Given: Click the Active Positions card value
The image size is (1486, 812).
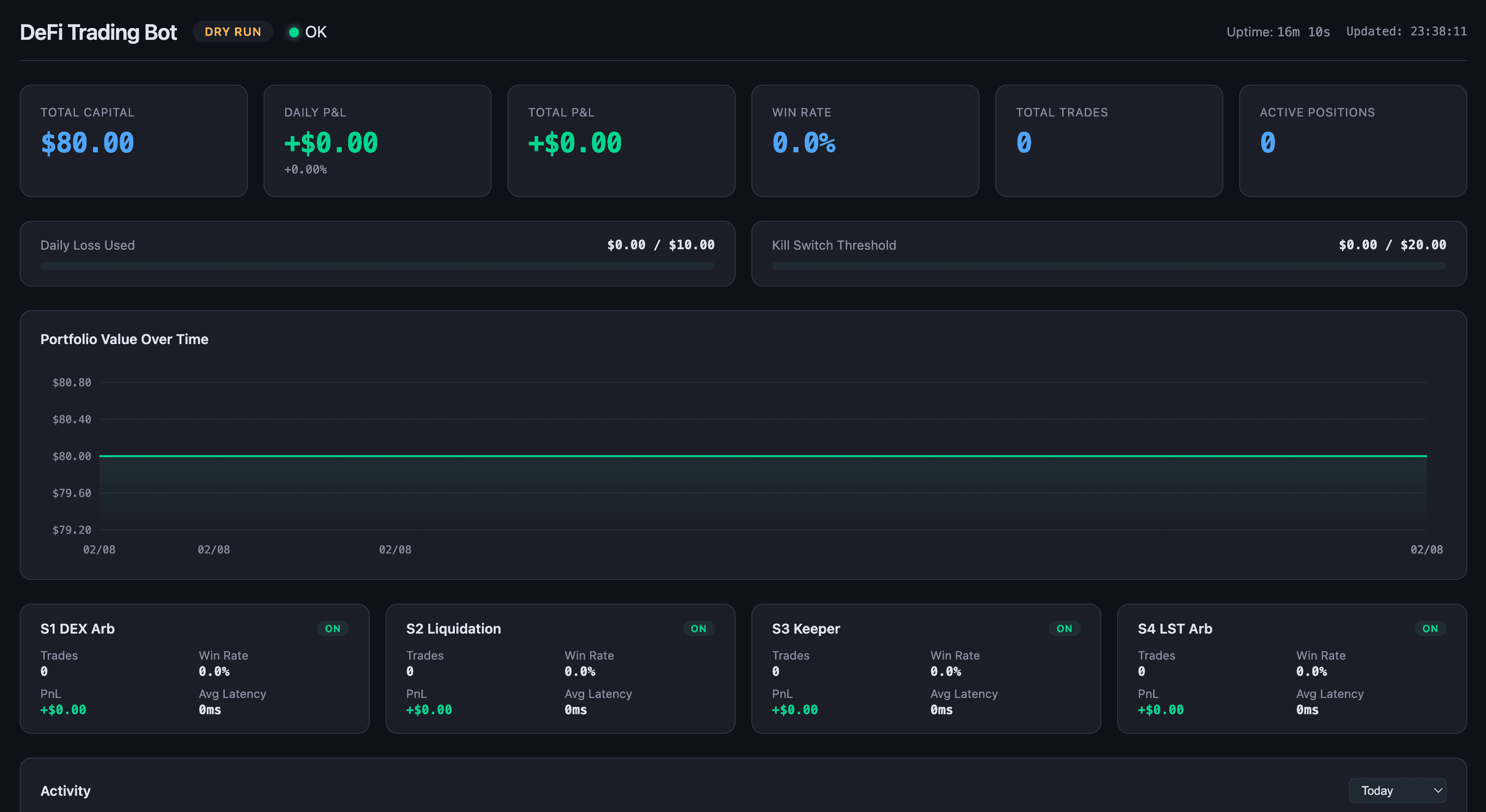Looking at the screenshot, I should 1268,143.
